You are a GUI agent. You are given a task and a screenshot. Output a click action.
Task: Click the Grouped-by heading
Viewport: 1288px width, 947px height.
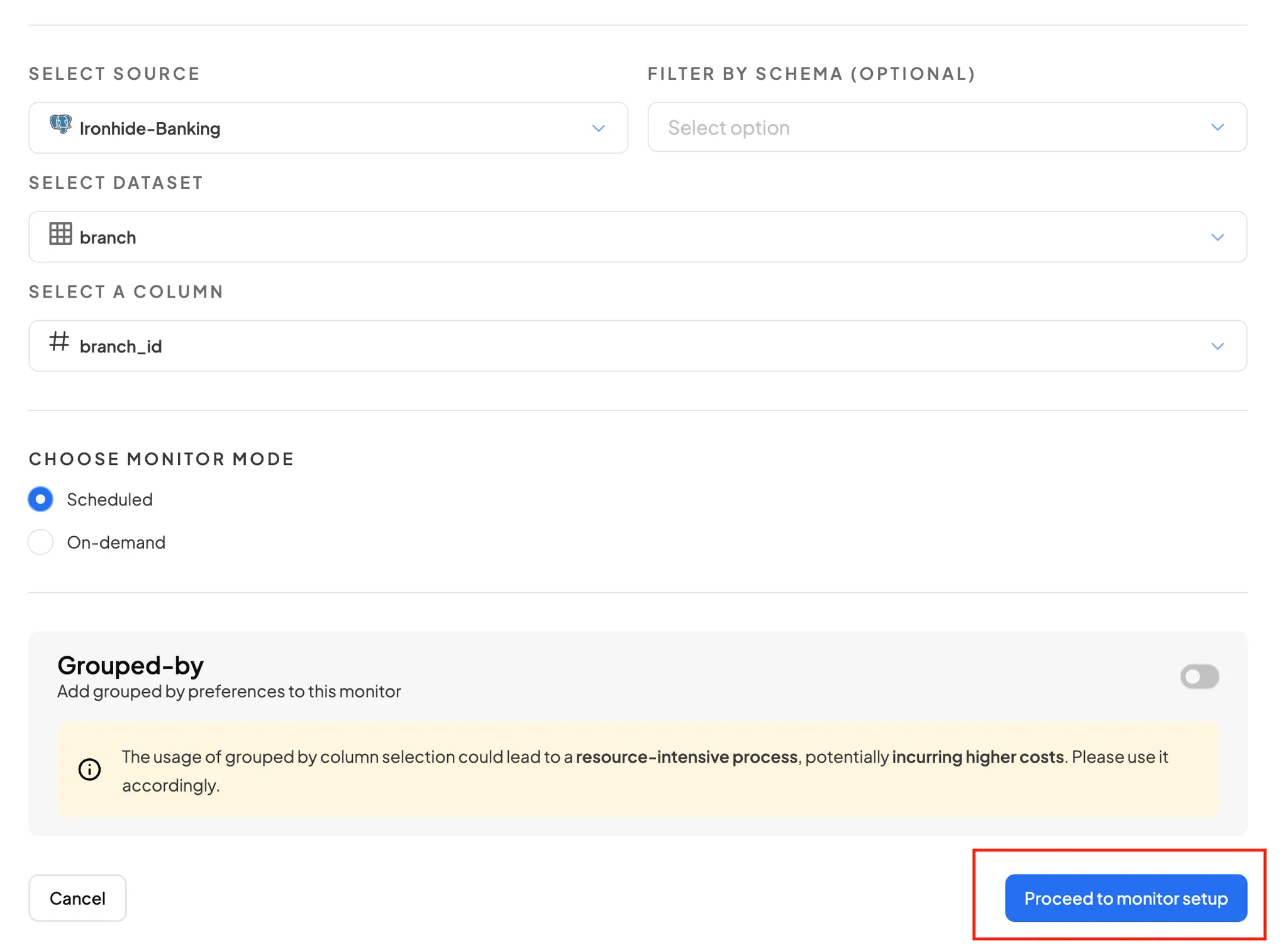(x=130, y=665)
